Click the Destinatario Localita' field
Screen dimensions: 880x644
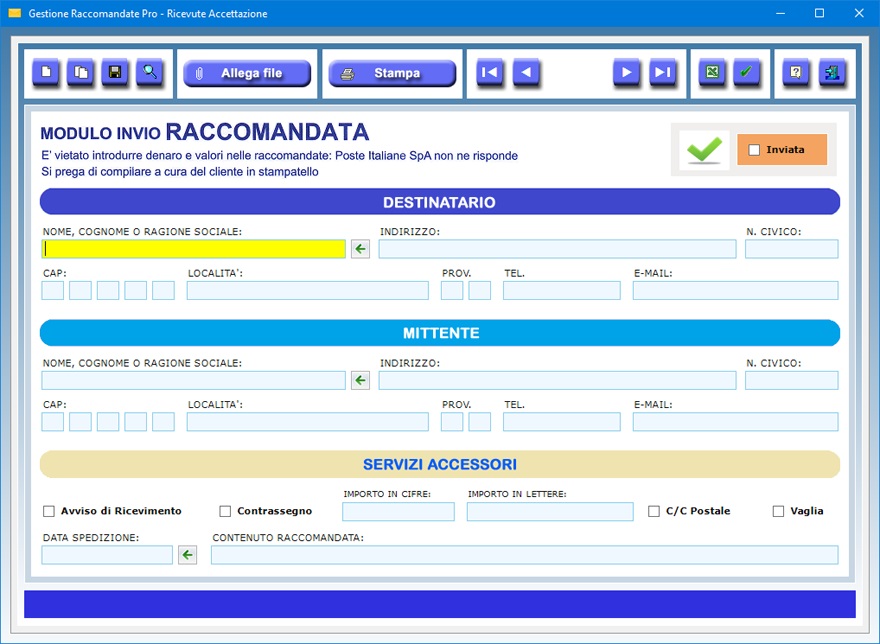[308, 290]
